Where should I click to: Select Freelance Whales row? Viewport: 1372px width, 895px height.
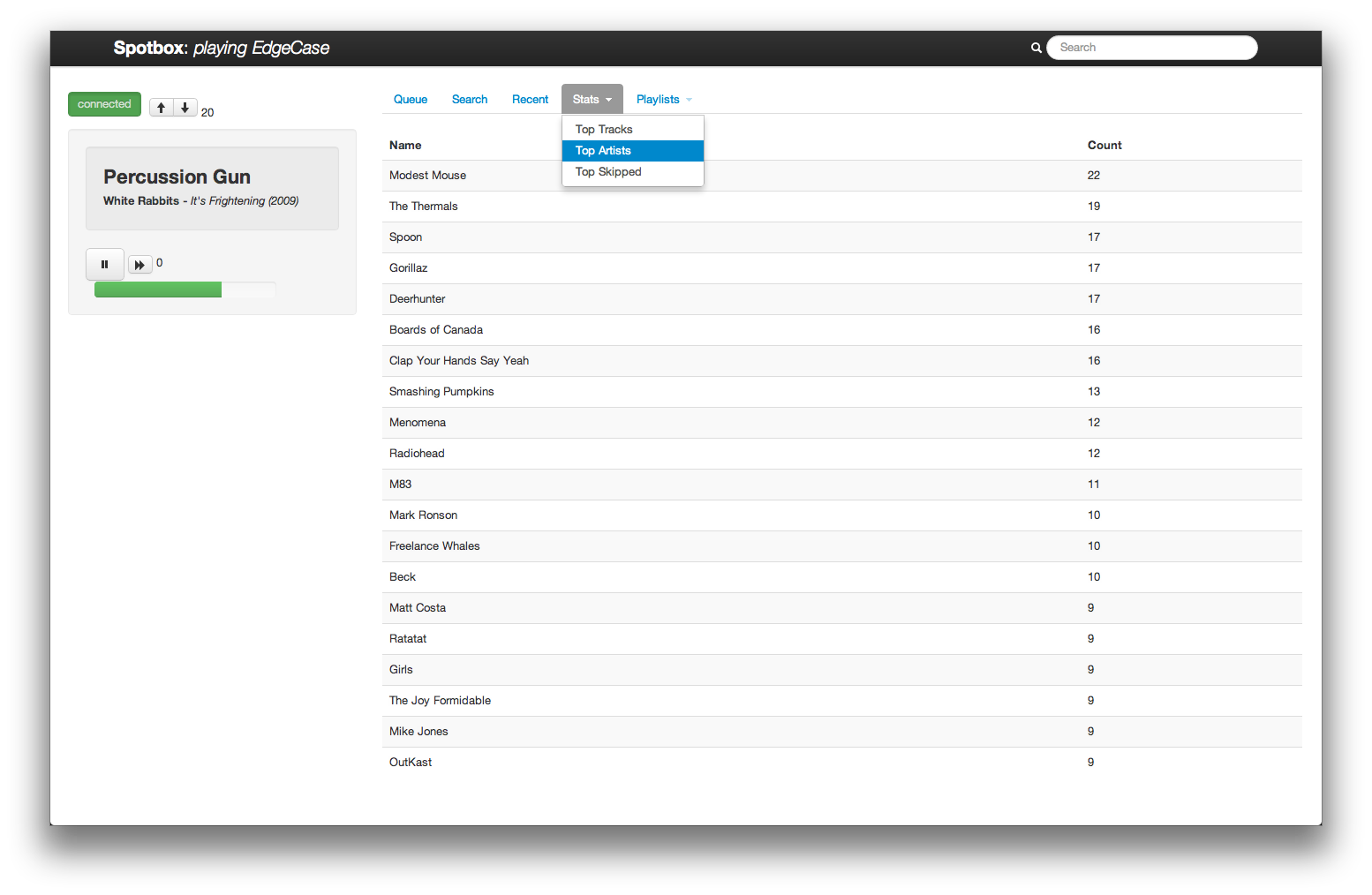841,546
